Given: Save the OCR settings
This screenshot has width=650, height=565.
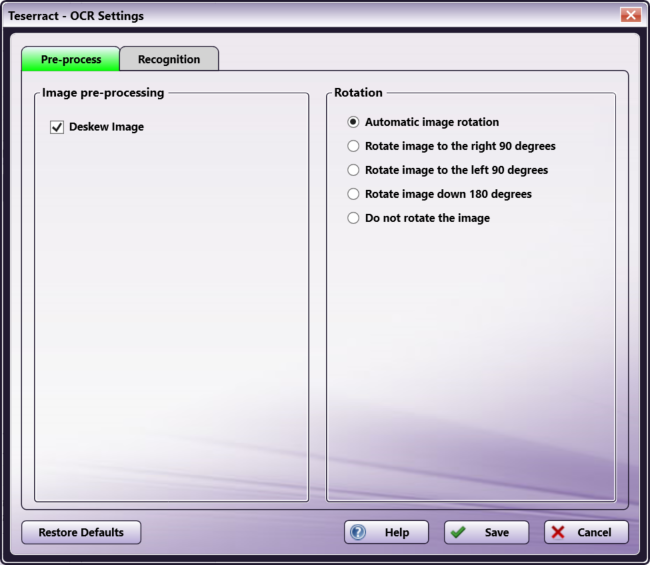Looking at the screenshot, I should click(487, 532).
